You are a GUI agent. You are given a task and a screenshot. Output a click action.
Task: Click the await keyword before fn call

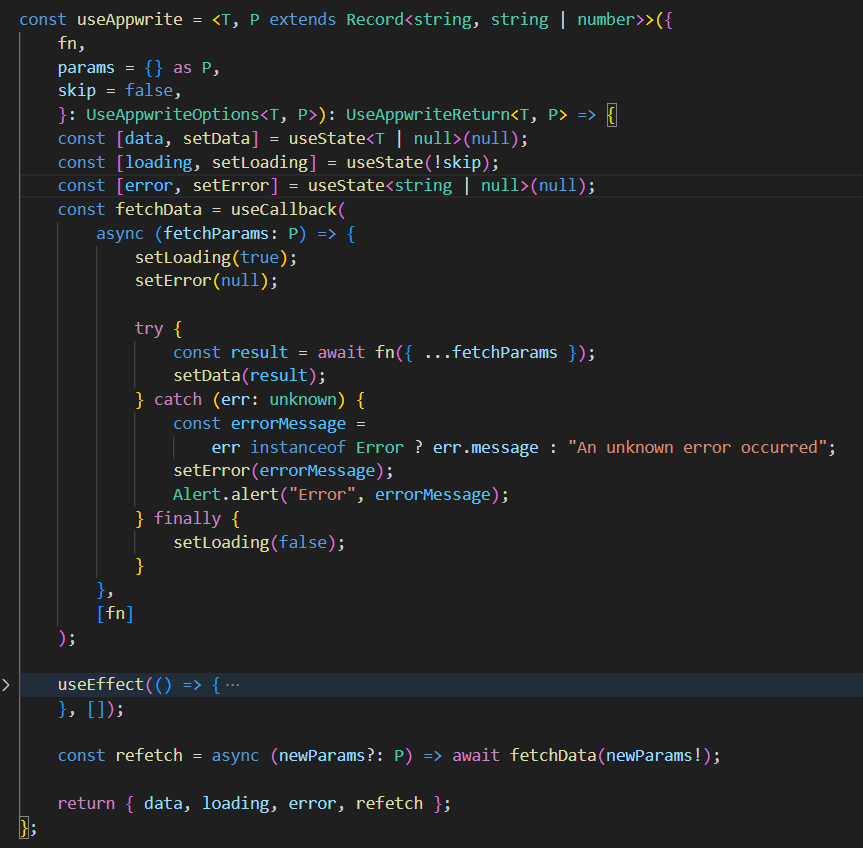click(x=341, y=353)
